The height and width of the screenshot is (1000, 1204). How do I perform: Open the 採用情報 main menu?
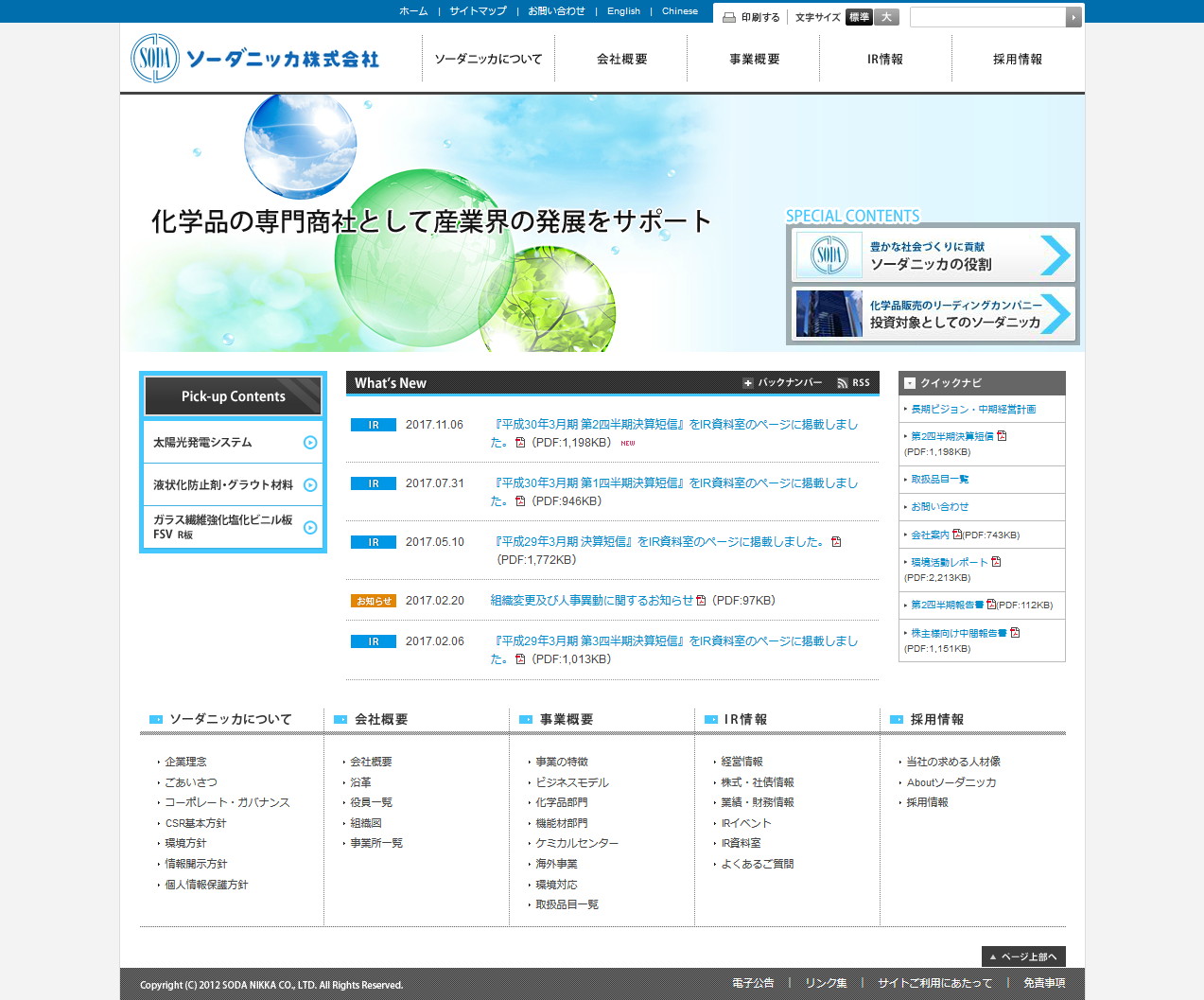pyautogui.click(x=1018, y=59)
